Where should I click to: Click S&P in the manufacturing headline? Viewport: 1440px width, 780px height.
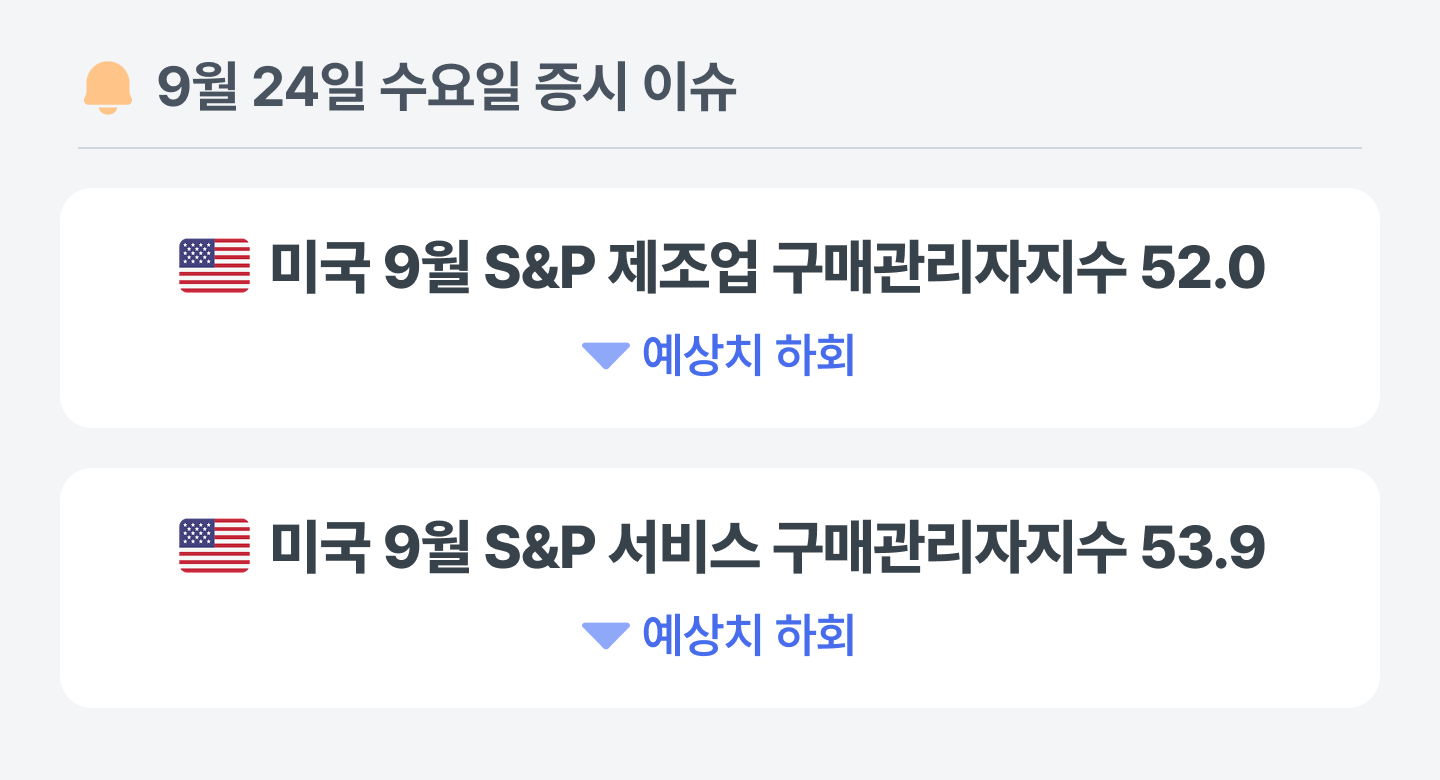[x=541, y=268]
